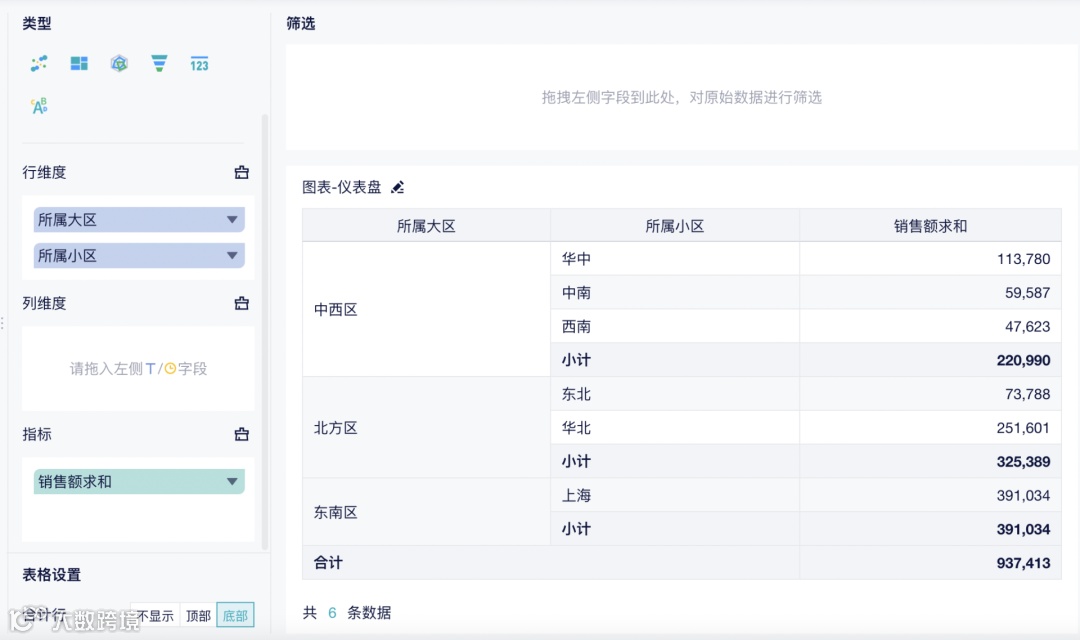Click the clear icon beside 行维度

(241, 172)
